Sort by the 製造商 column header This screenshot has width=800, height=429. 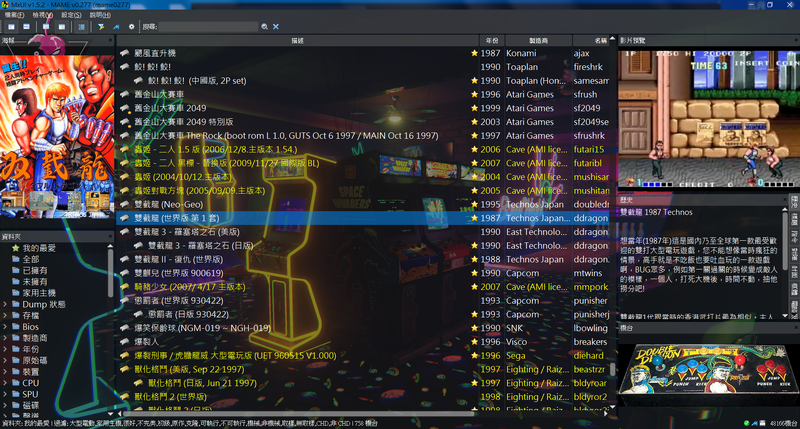pyautogui.click(x=538, y=41)
